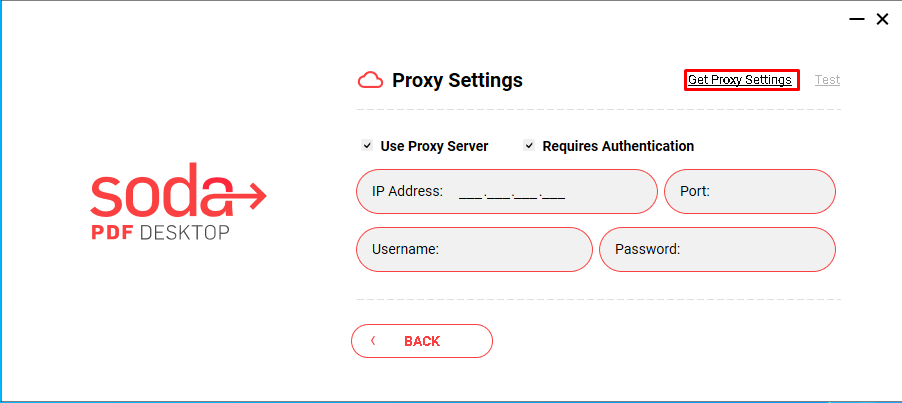Click the left chevron inside the Back button

(x=373, y=341)
